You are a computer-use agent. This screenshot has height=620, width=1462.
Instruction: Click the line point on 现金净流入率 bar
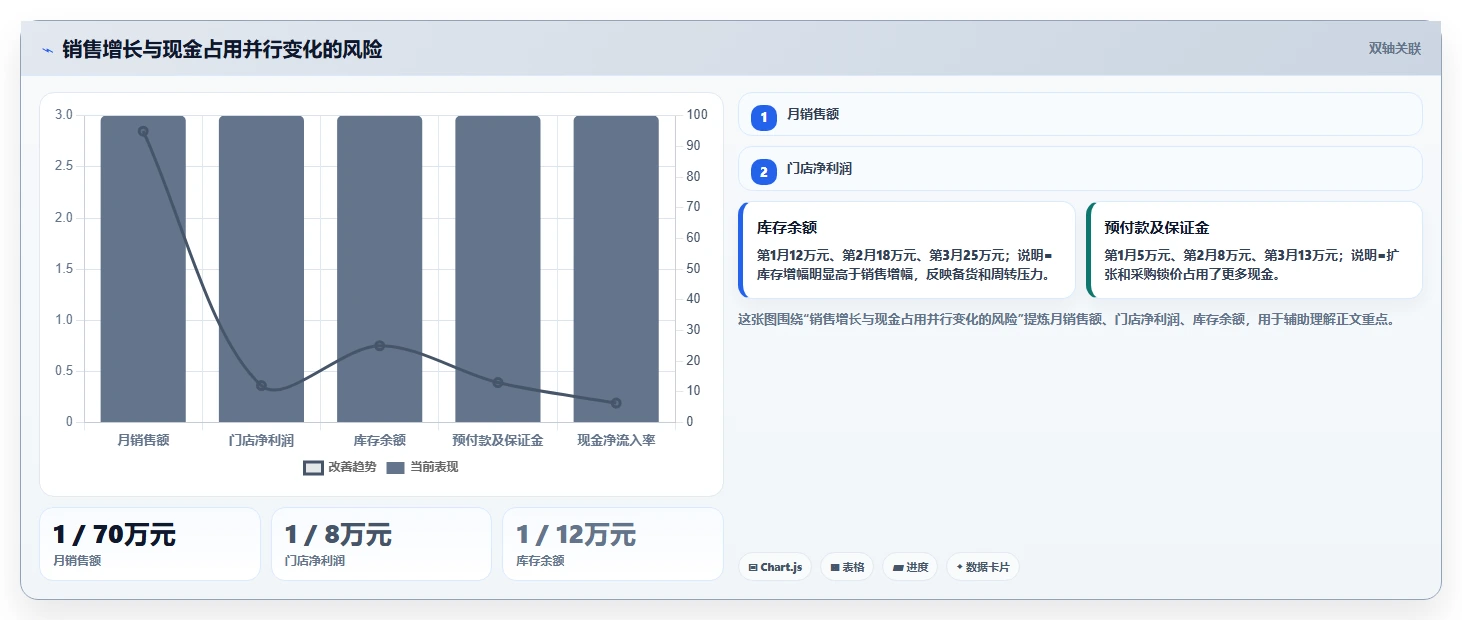tap(616, 403)
